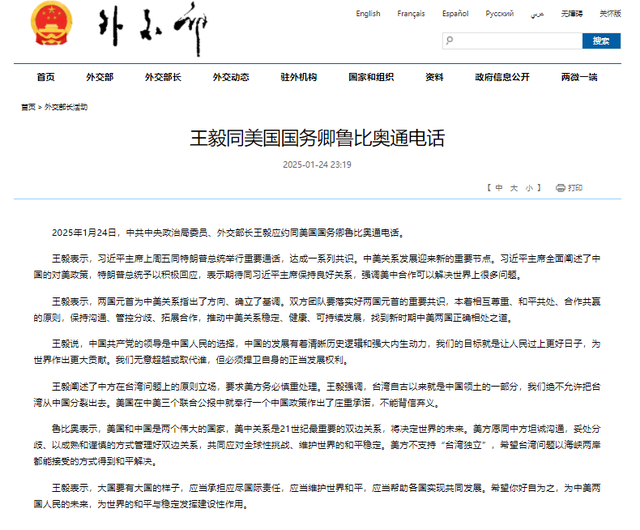
Task: Click the article title 王毅同美国国务卿鲁比奥通电话
Action: point(317,138)
